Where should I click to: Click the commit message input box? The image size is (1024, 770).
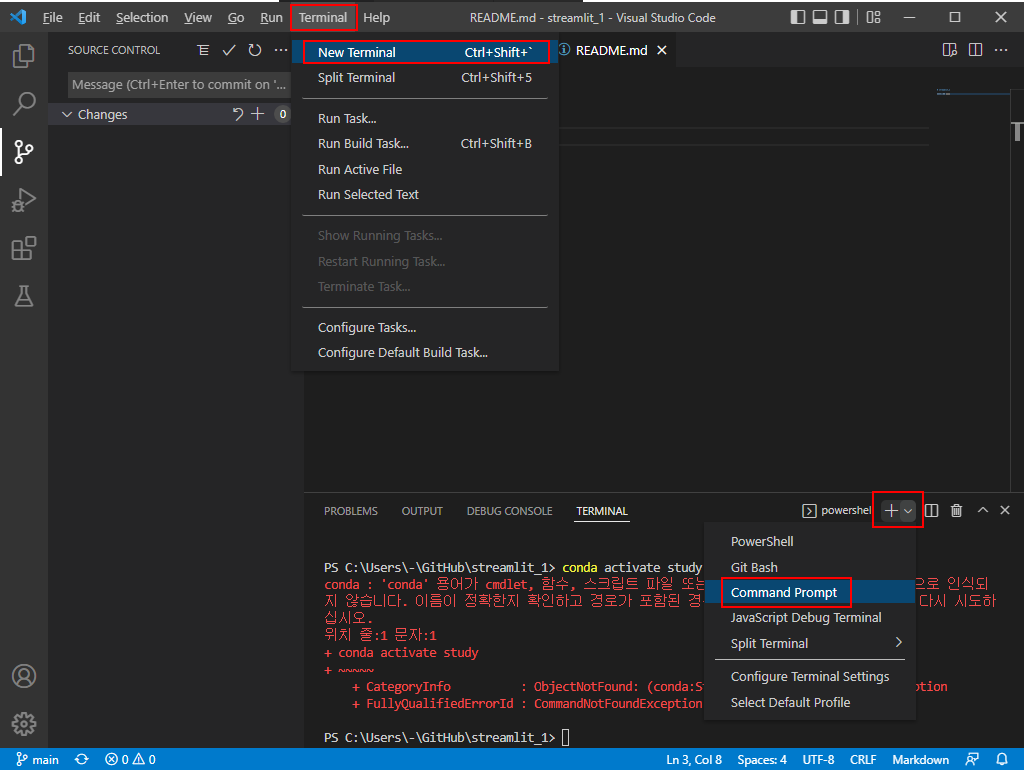coord(179,85)
